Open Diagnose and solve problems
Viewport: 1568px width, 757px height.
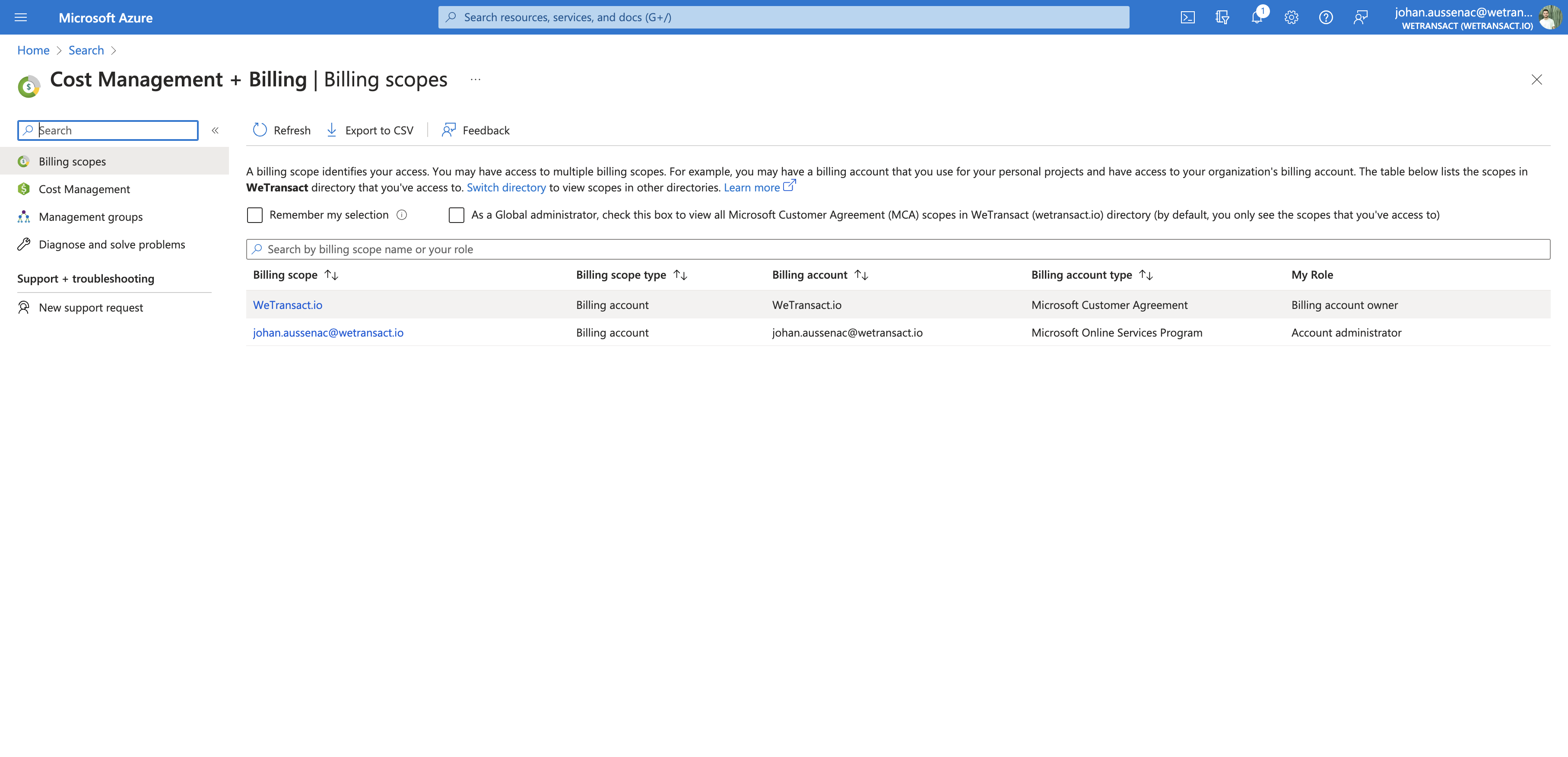pyautogui.click(x=114, y=244)
